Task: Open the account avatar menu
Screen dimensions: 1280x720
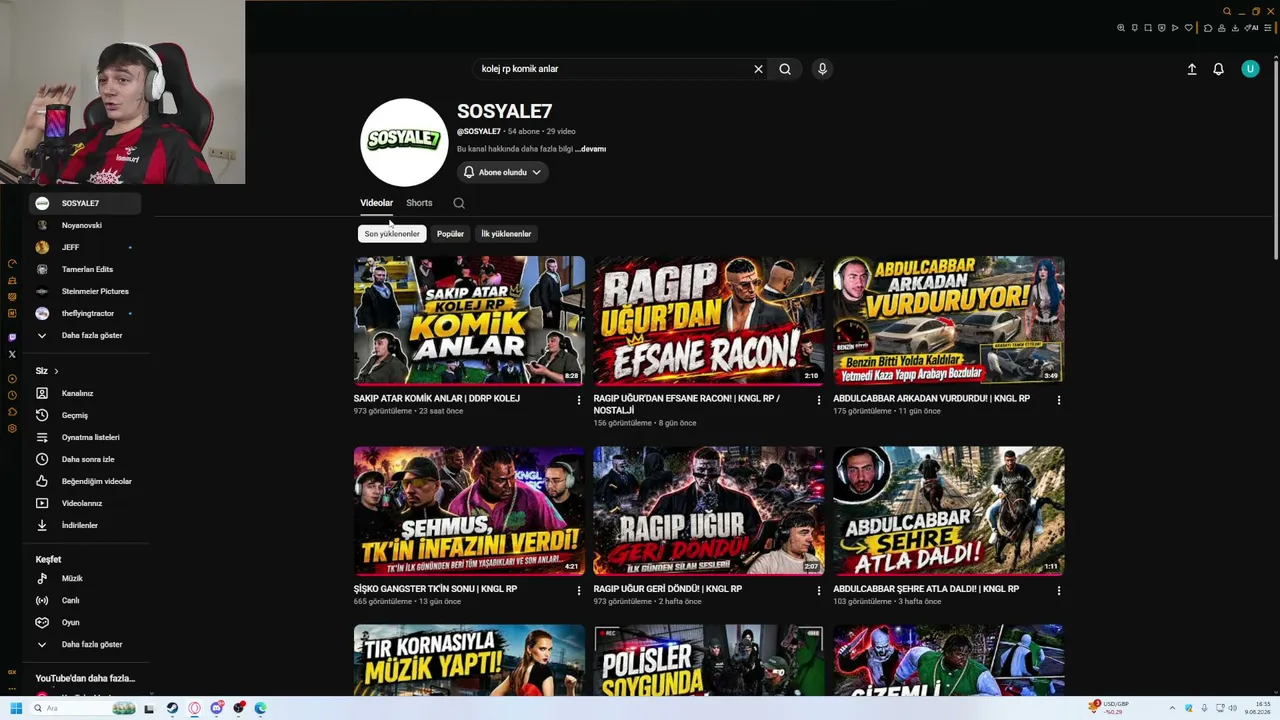Action: tap(1250, 69)
